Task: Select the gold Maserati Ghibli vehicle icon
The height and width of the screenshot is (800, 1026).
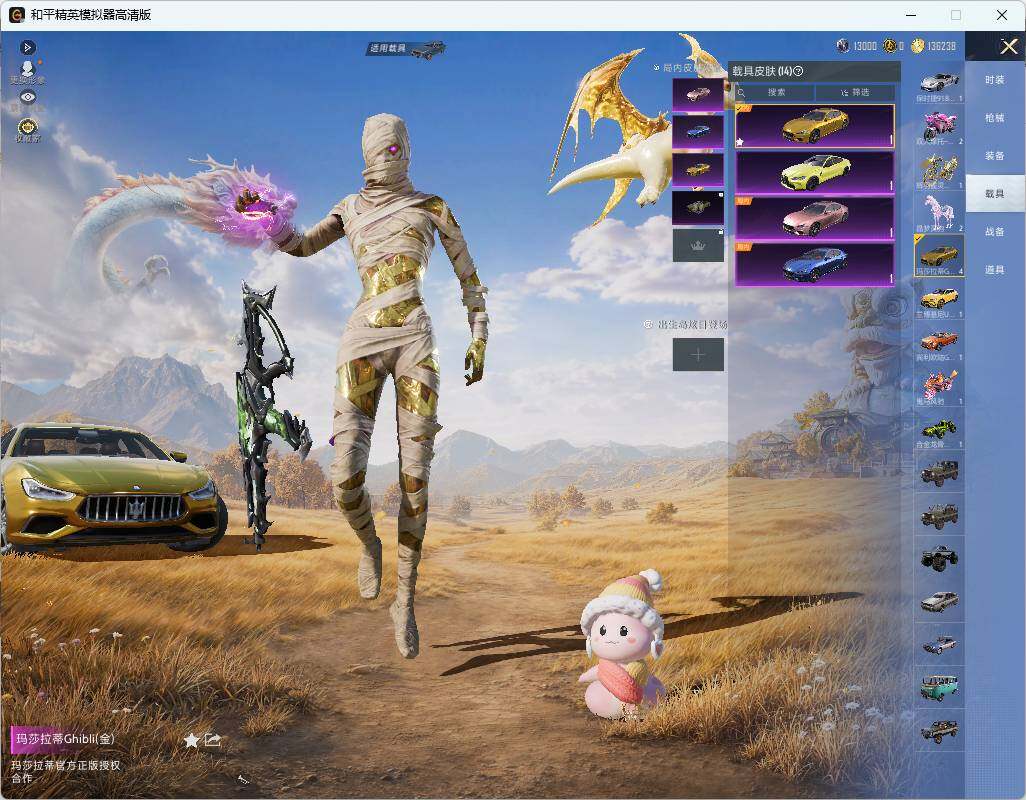Action: (x=939, y=256)
